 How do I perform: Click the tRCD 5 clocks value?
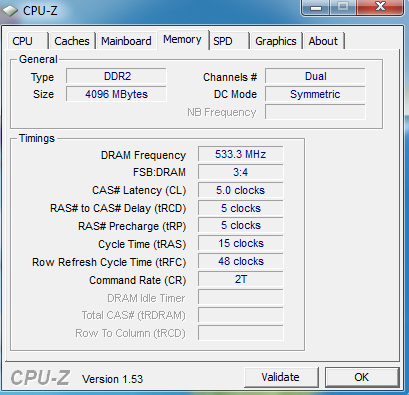[x=241, y=208]
